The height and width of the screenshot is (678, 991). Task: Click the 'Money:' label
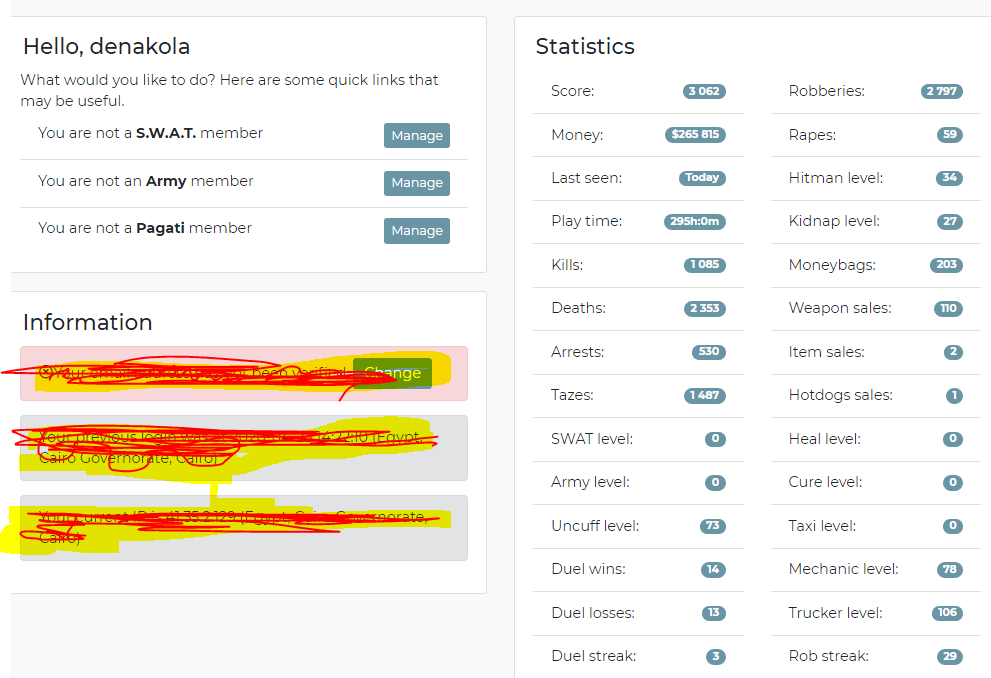coord(577,135)
